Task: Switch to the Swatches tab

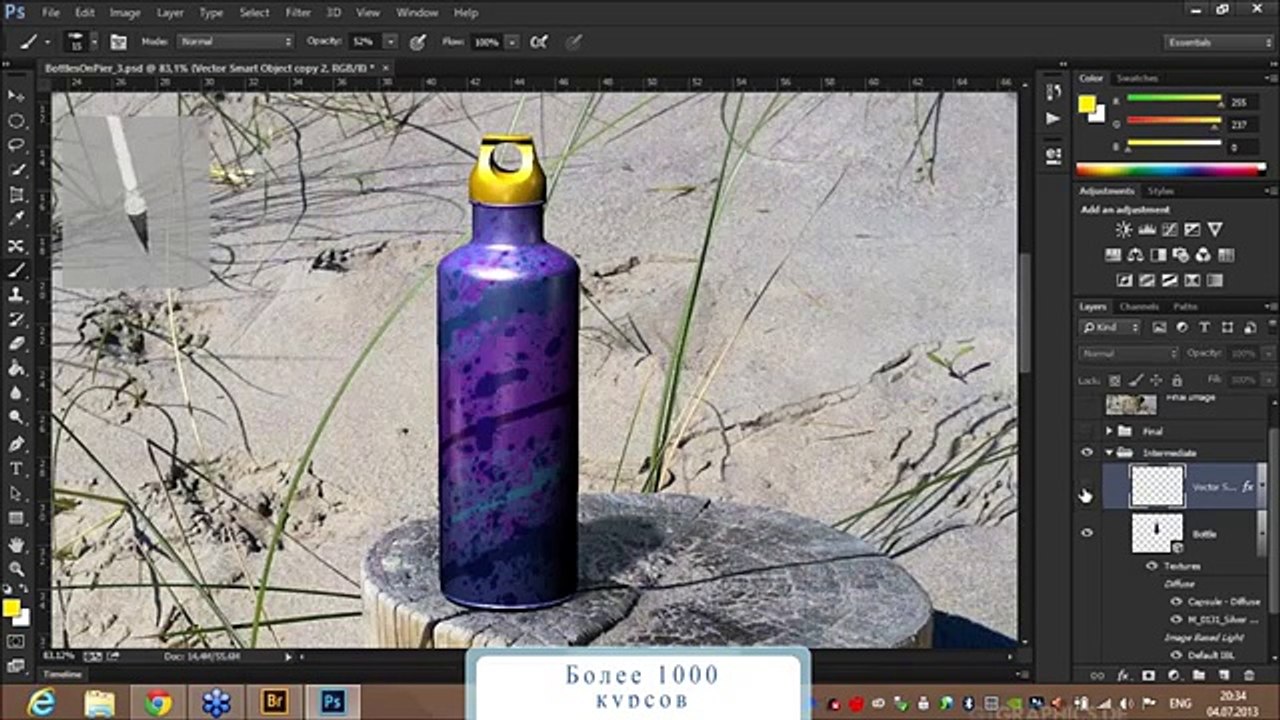Action: point(1137,78)
